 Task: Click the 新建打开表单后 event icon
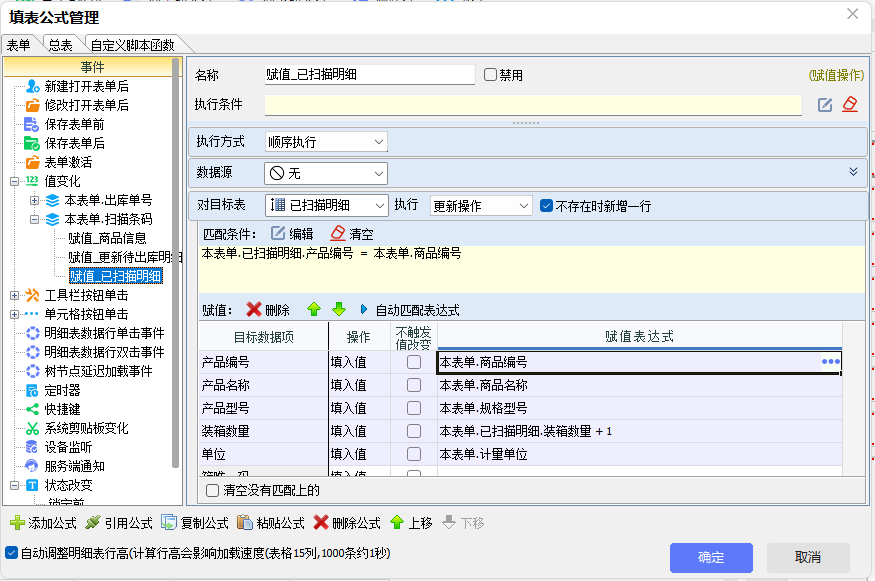[33, 87]
